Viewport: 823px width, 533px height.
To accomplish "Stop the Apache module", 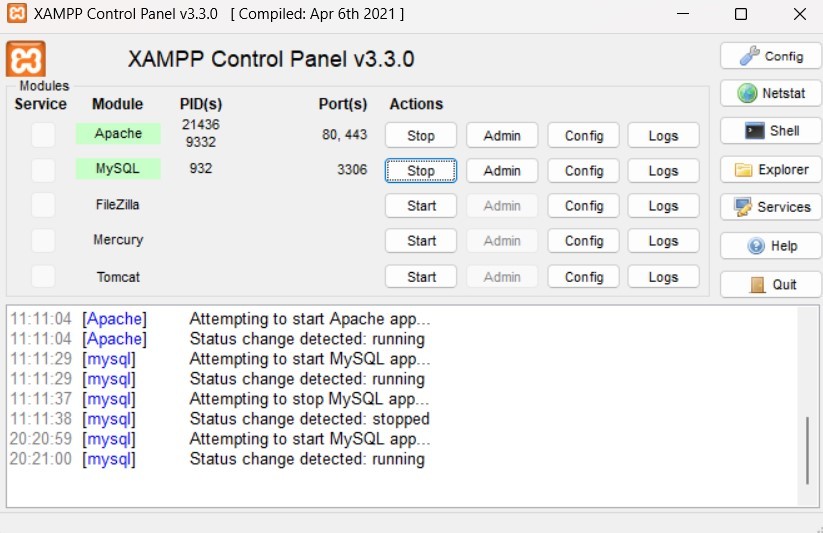I will (421, 136).
